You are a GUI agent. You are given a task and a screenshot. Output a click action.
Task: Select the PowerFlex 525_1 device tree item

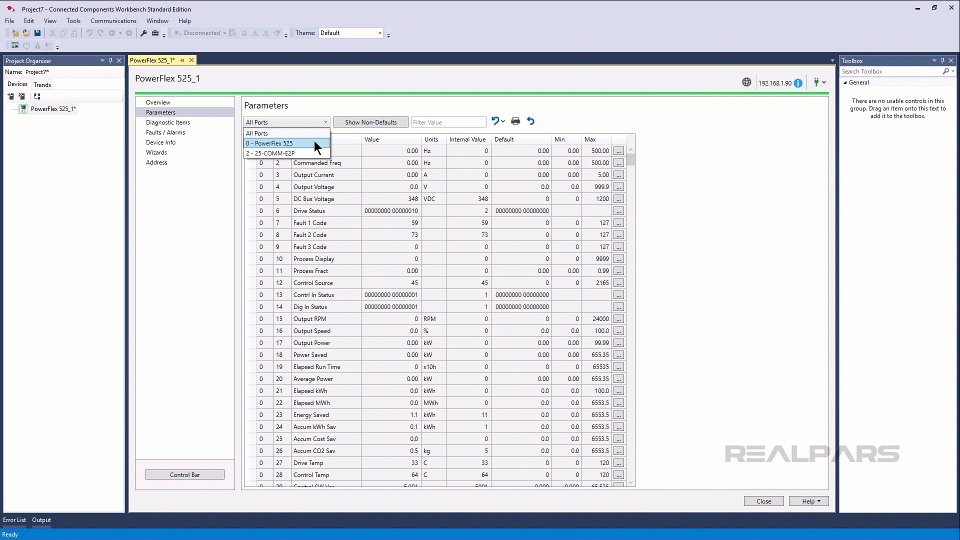click(53, 109)
